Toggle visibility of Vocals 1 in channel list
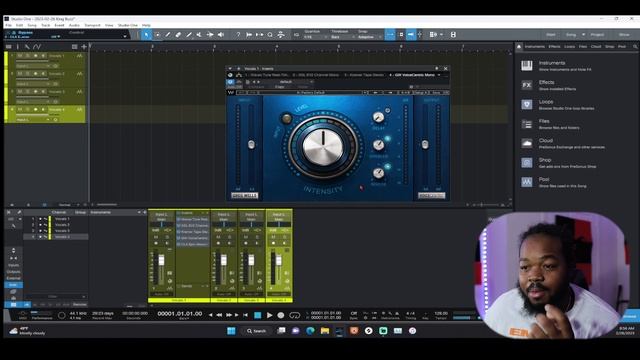 (x=40, y=219)
